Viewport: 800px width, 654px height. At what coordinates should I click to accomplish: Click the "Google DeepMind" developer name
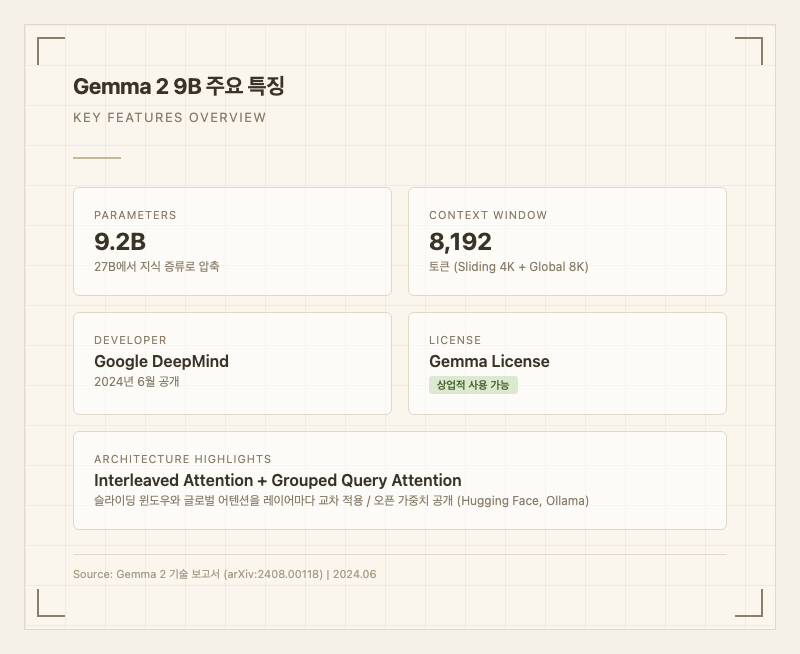click(x=161, y=361)
